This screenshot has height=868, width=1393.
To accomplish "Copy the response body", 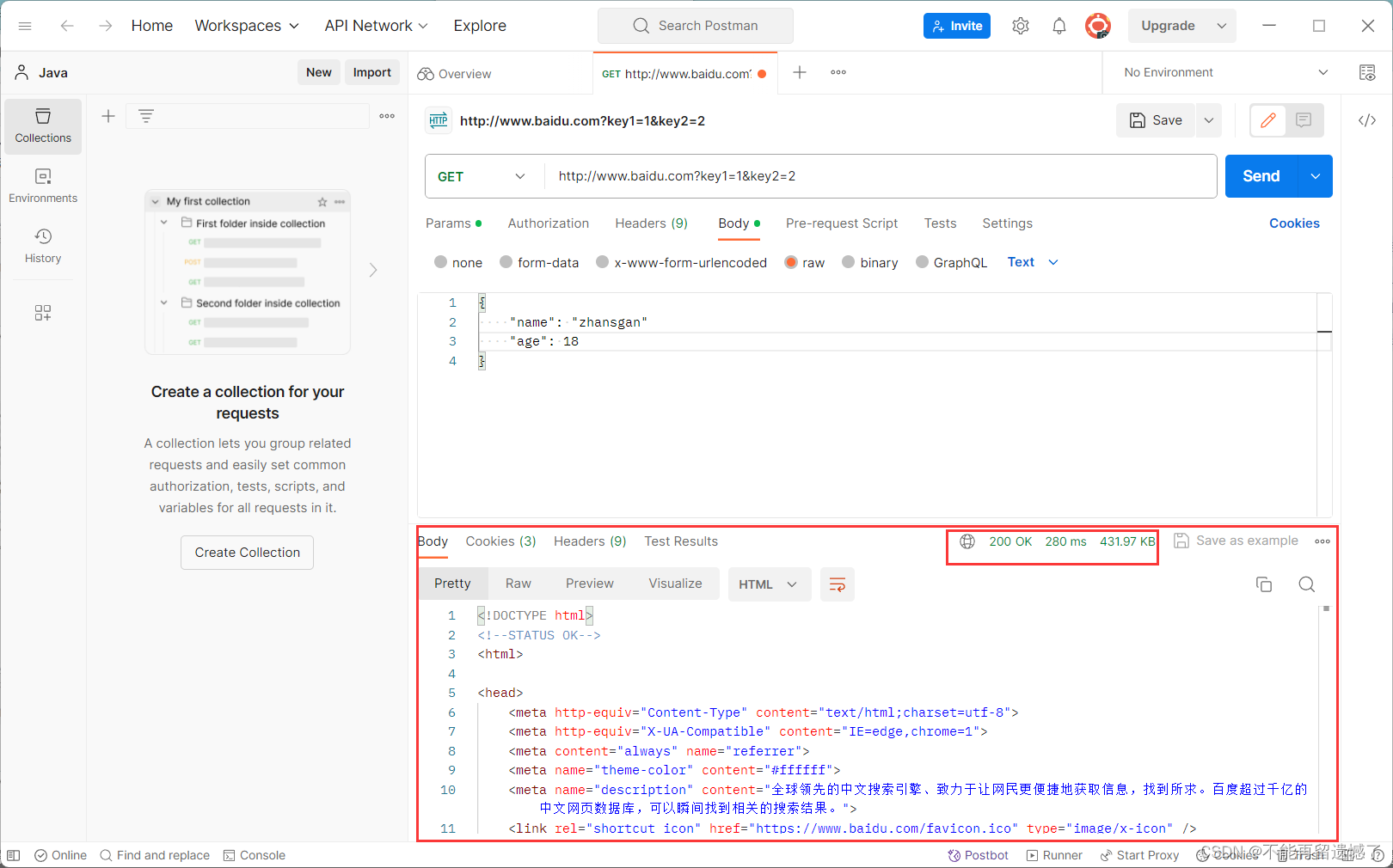I will pos(1264,584).
